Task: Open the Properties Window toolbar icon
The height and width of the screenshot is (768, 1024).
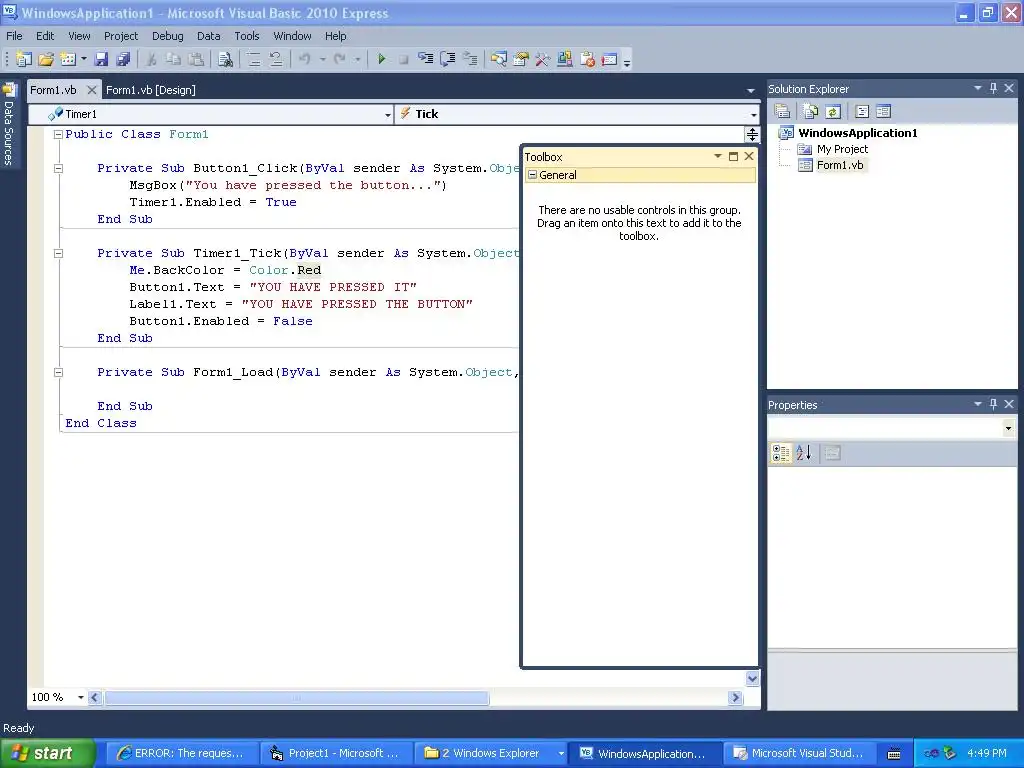Action: tap(520, 59)
